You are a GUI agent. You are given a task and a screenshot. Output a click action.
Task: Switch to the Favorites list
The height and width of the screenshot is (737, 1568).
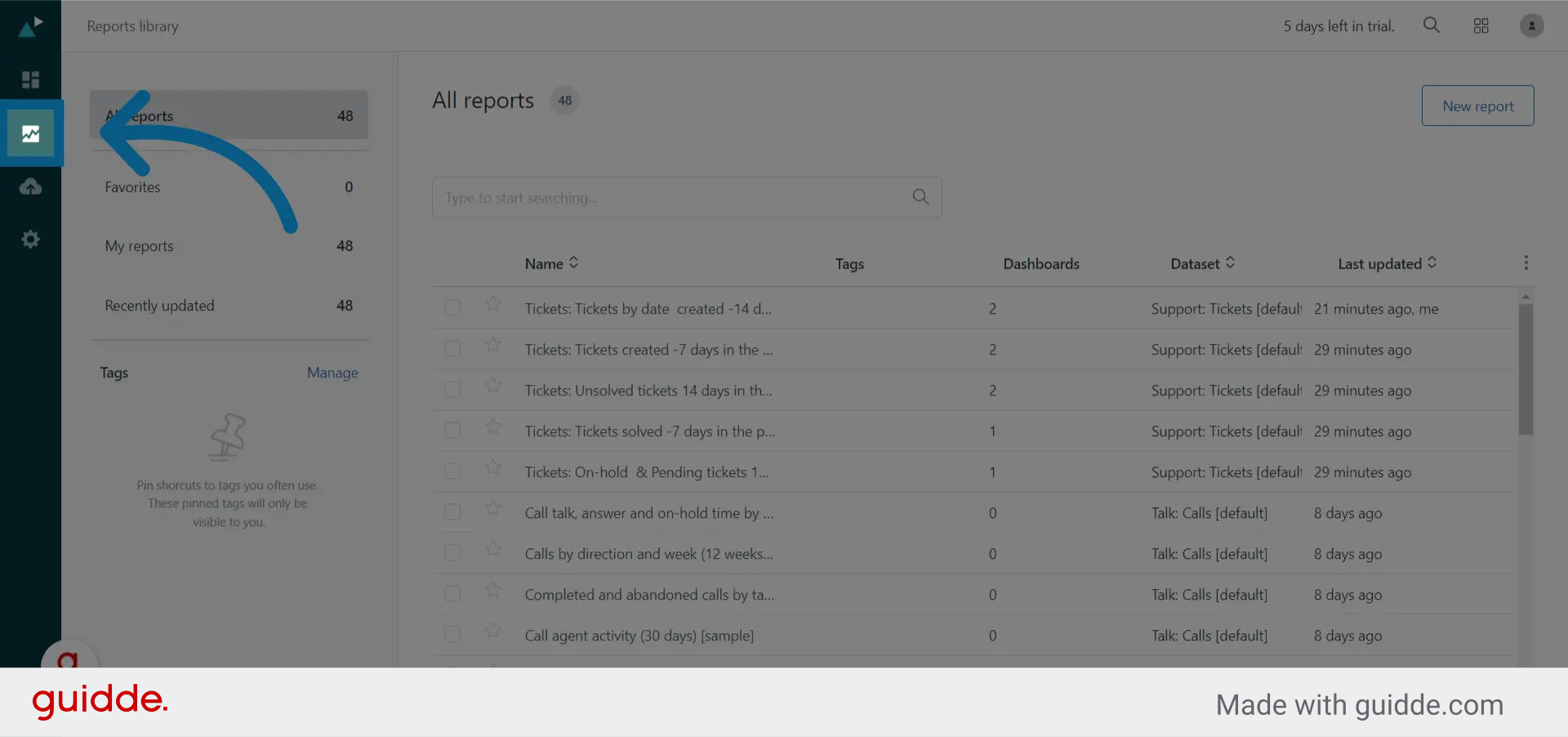[132, 186]
